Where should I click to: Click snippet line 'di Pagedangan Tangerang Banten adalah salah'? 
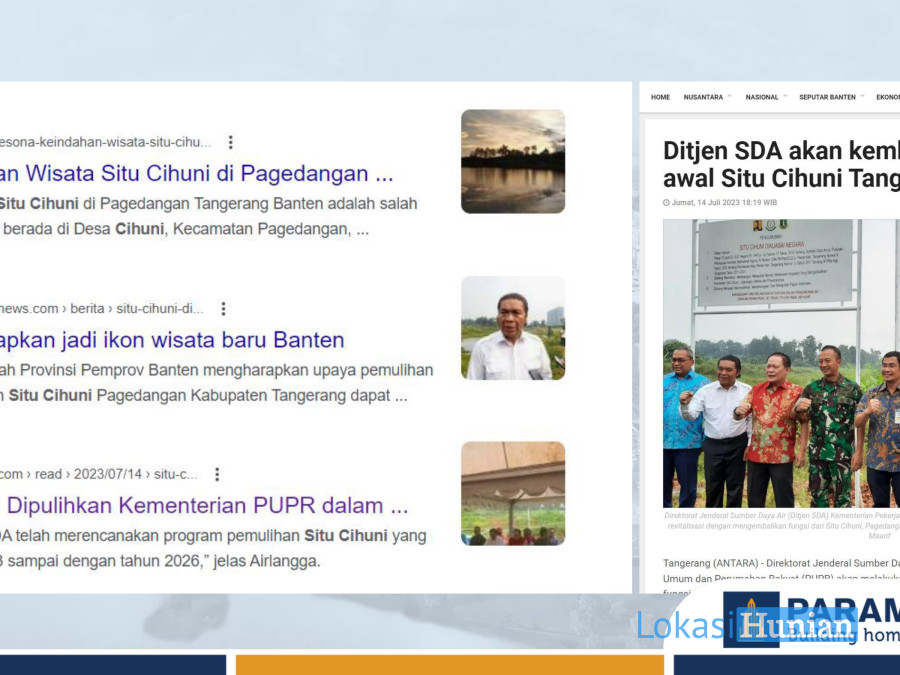tap(208, 204)
